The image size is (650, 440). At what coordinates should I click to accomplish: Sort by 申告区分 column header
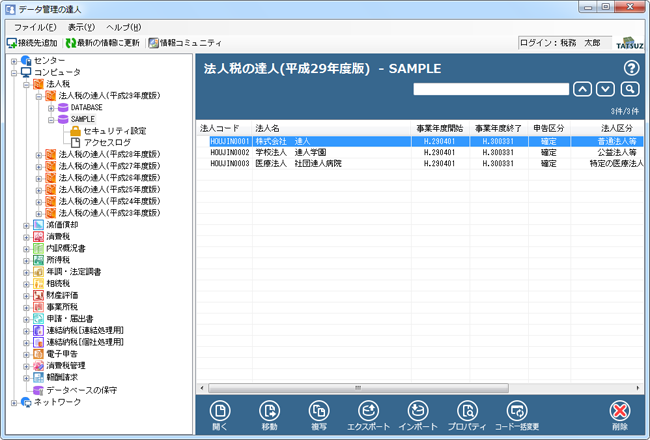point(549,128)
